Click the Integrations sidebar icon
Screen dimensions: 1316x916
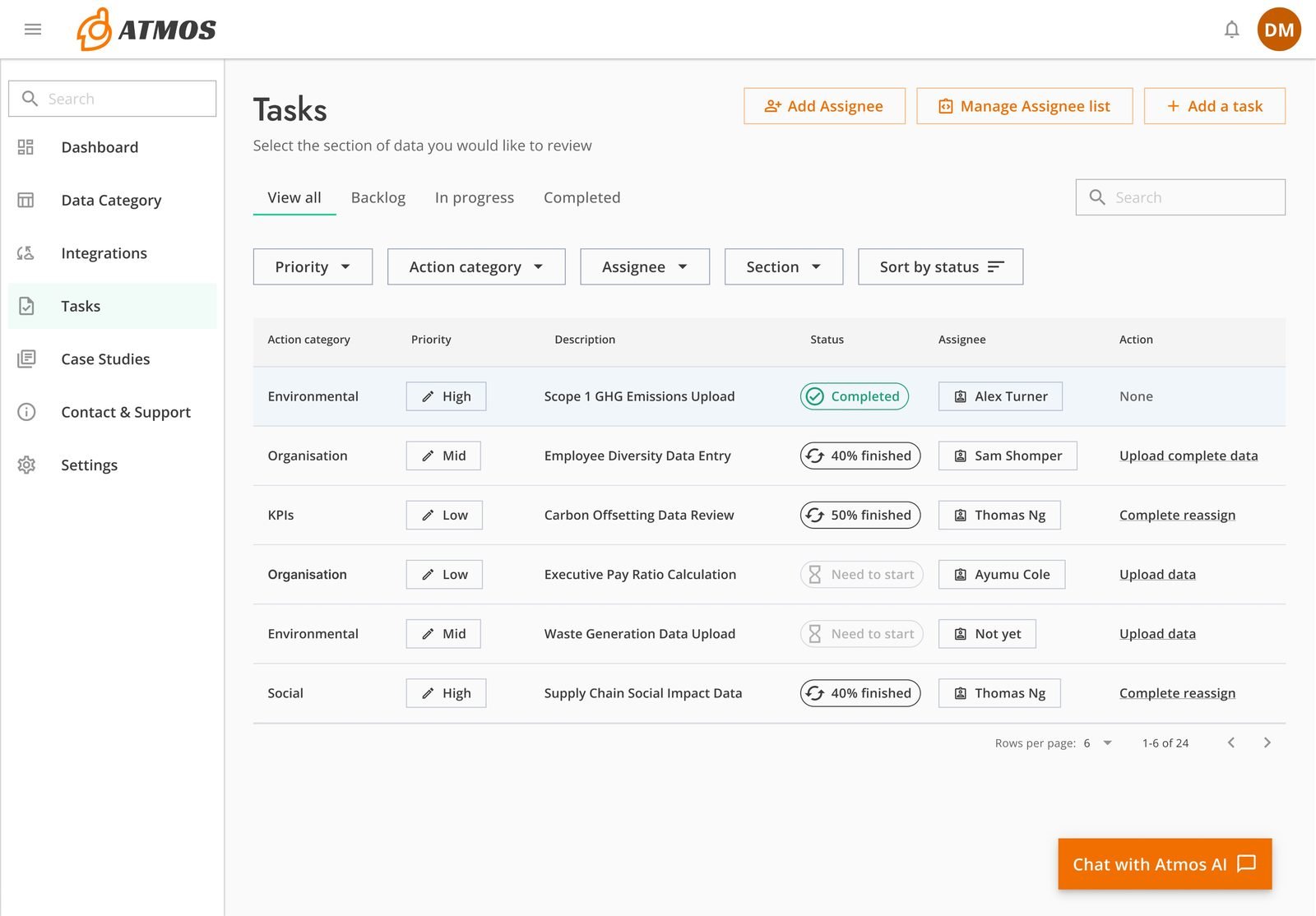(x=26, y=253)
